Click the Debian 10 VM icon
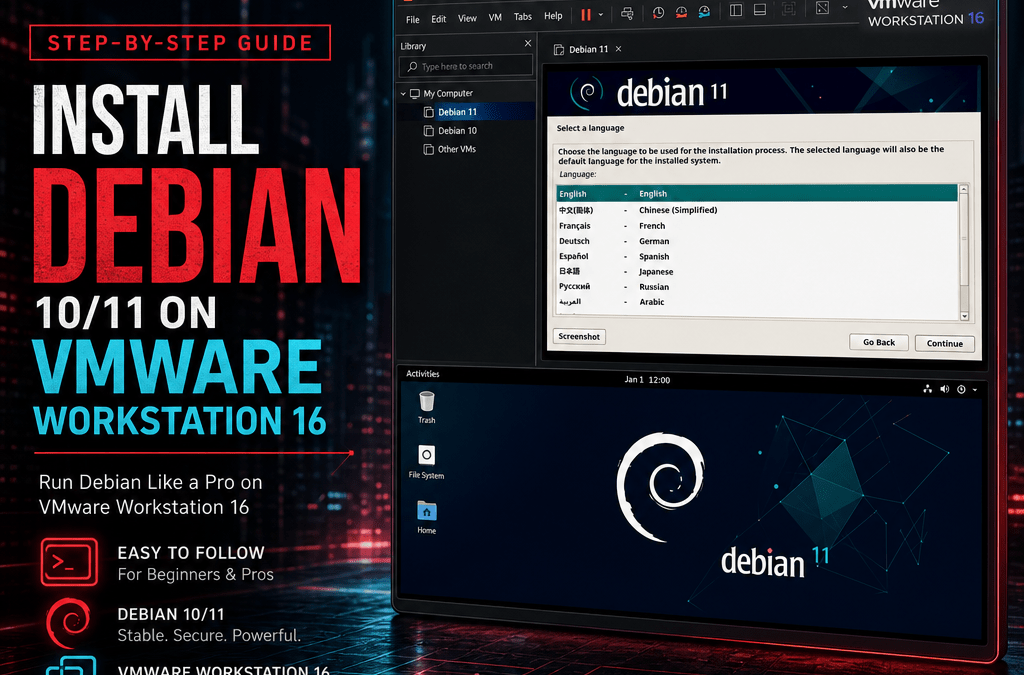This screenshot has height=675, width=1024. [428, 131]
